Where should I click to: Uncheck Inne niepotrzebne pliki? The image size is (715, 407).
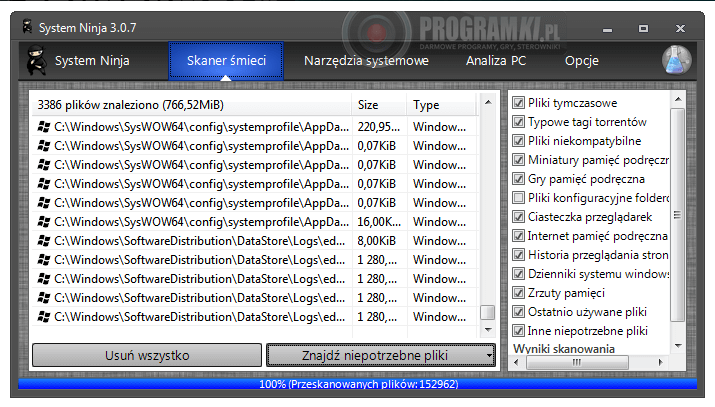518,330
